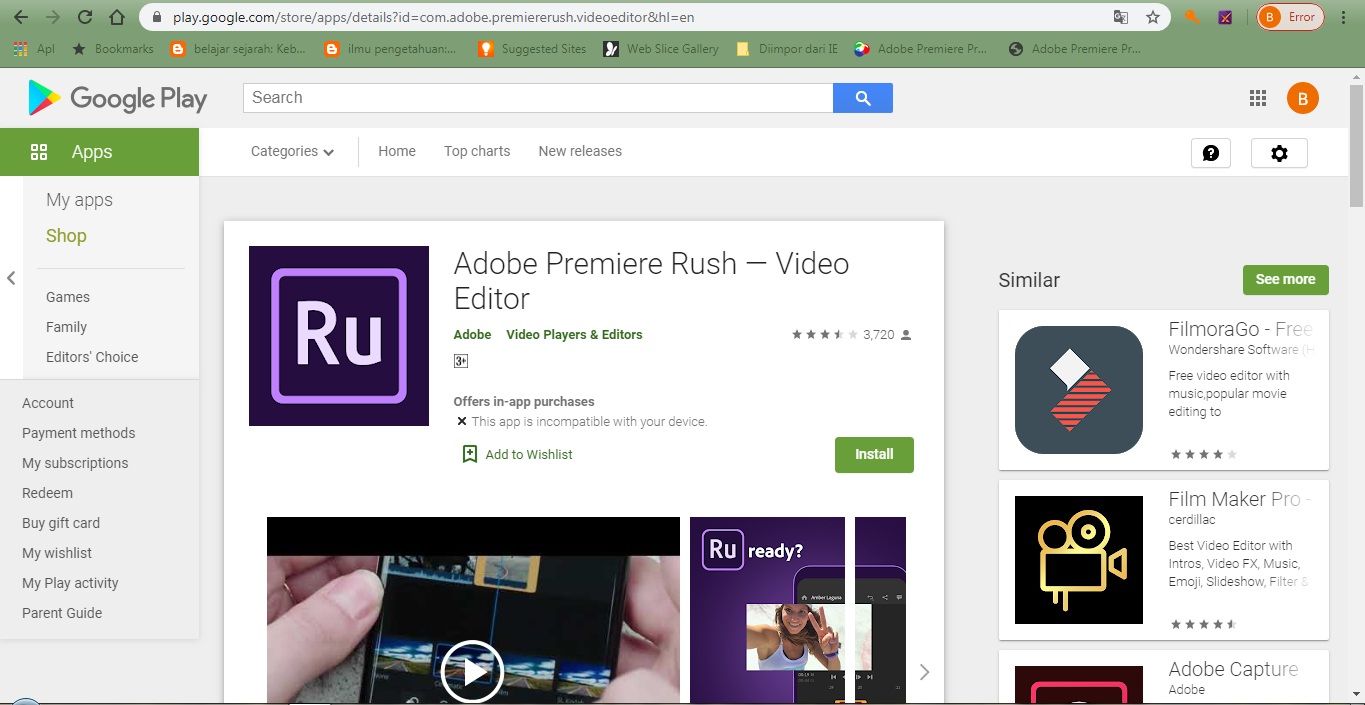Open the ilmu pengetahuan bookmark
Viewport: 1365px width, 705px height.
[391, 48]
